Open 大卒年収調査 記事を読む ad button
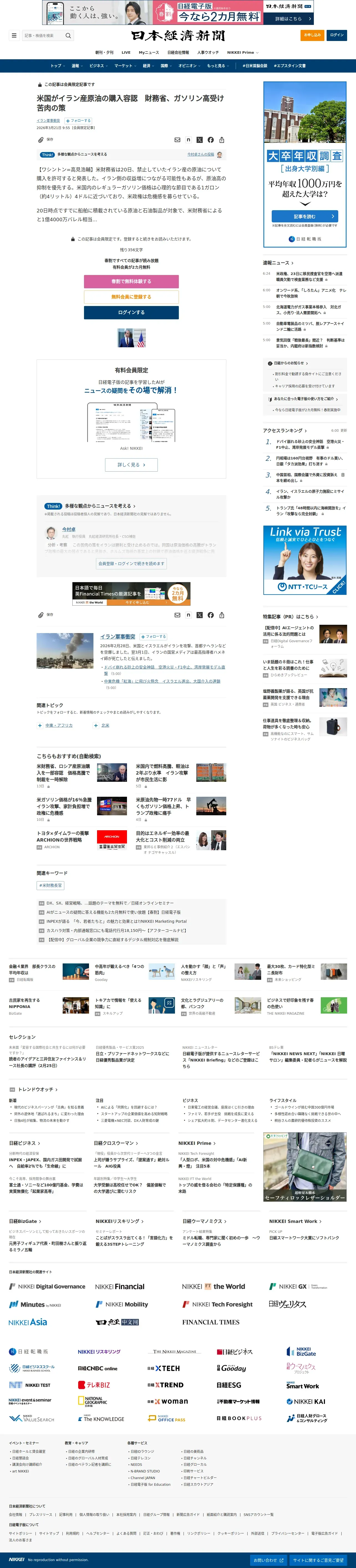This screenshot has width=356, height=1568. point(305,216)
